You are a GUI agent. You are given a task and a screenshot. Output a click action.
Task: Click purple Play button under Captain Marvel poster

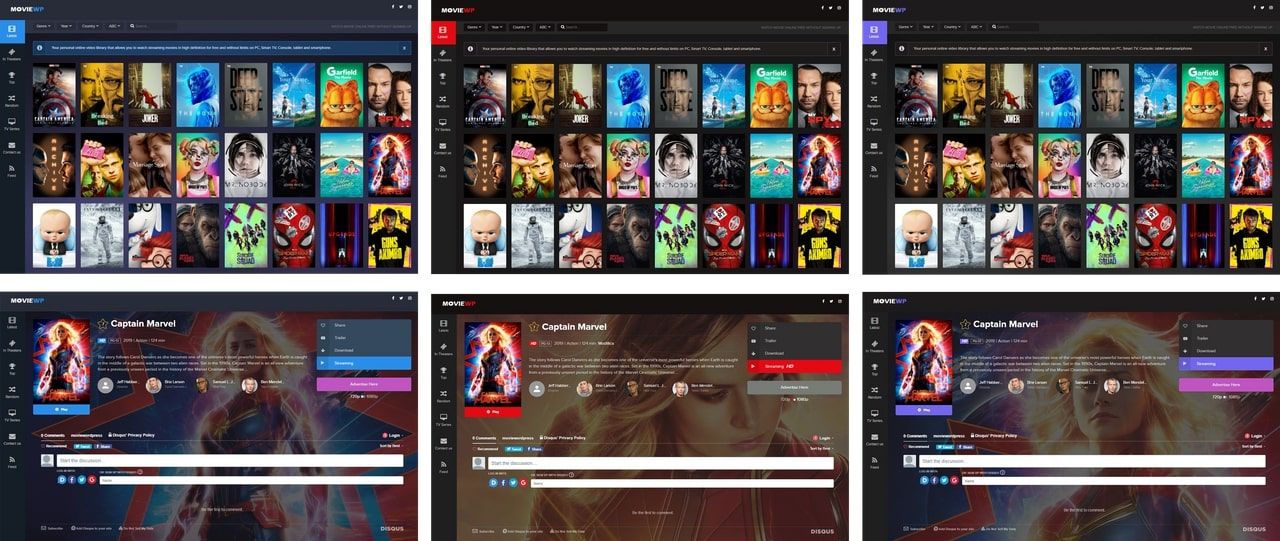[x=924, y=409]
